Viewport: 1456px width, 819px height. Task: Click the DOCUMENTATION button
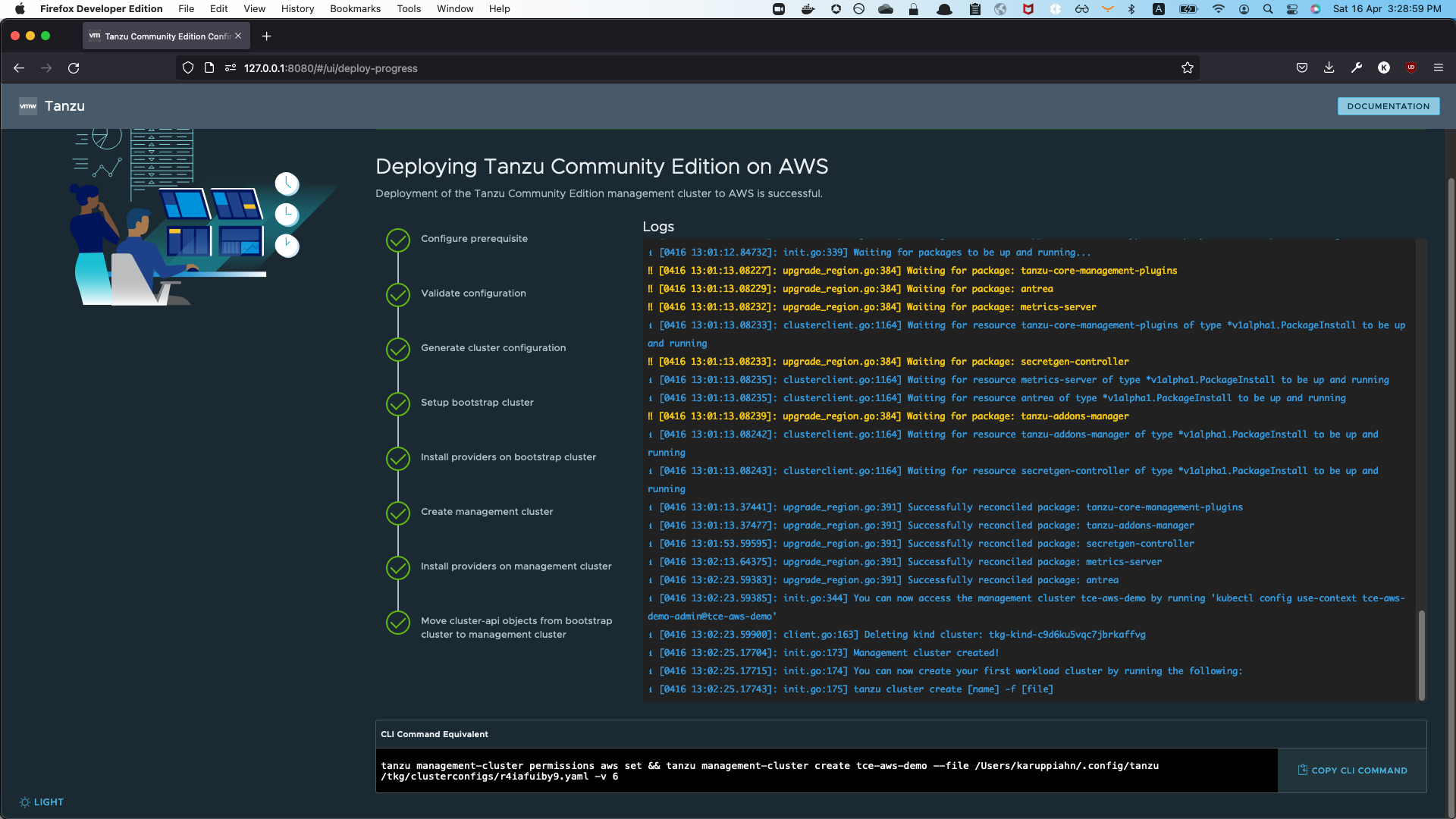click(x=1388, y=106)
